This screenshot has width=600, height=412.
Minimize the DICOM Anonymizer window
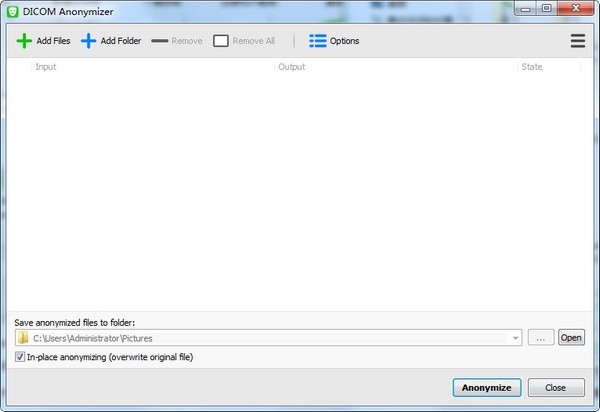click(x=526, y=8)
